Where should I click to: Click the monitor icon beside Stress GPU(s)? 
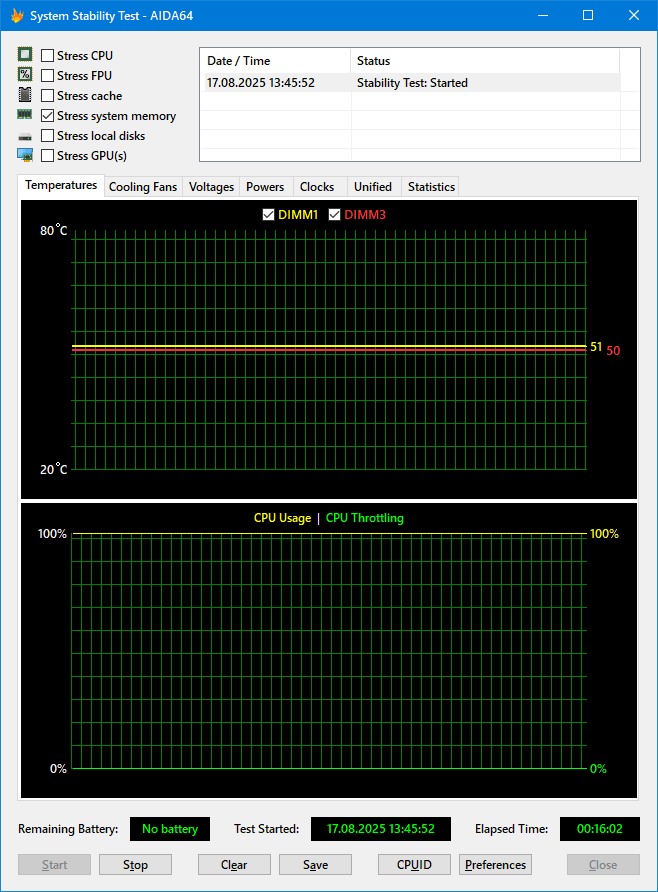24,155
